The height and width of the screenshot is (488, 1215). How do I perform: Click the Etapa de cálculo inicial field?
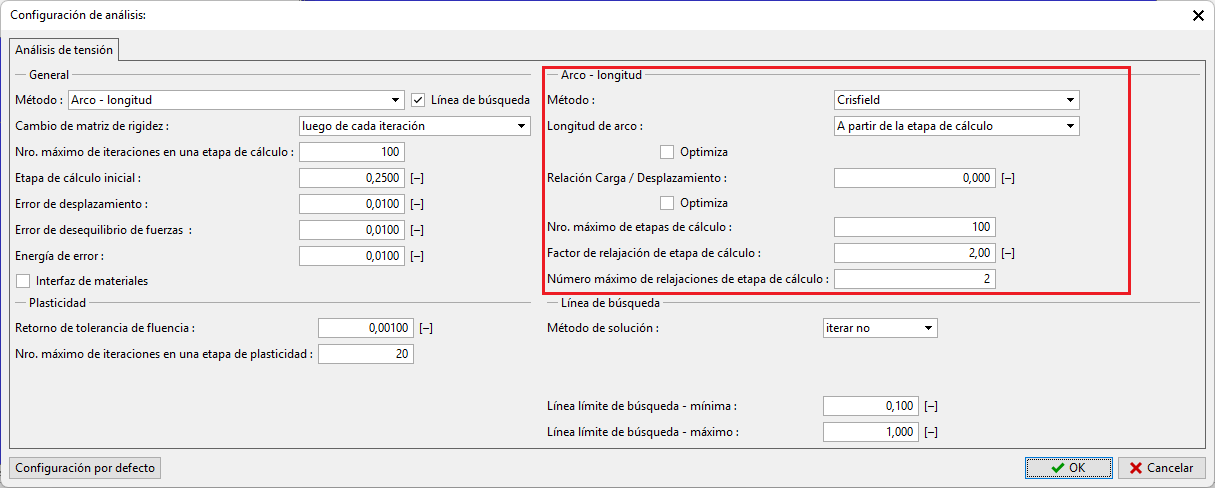pyautogui.click(x=351, y=178)
